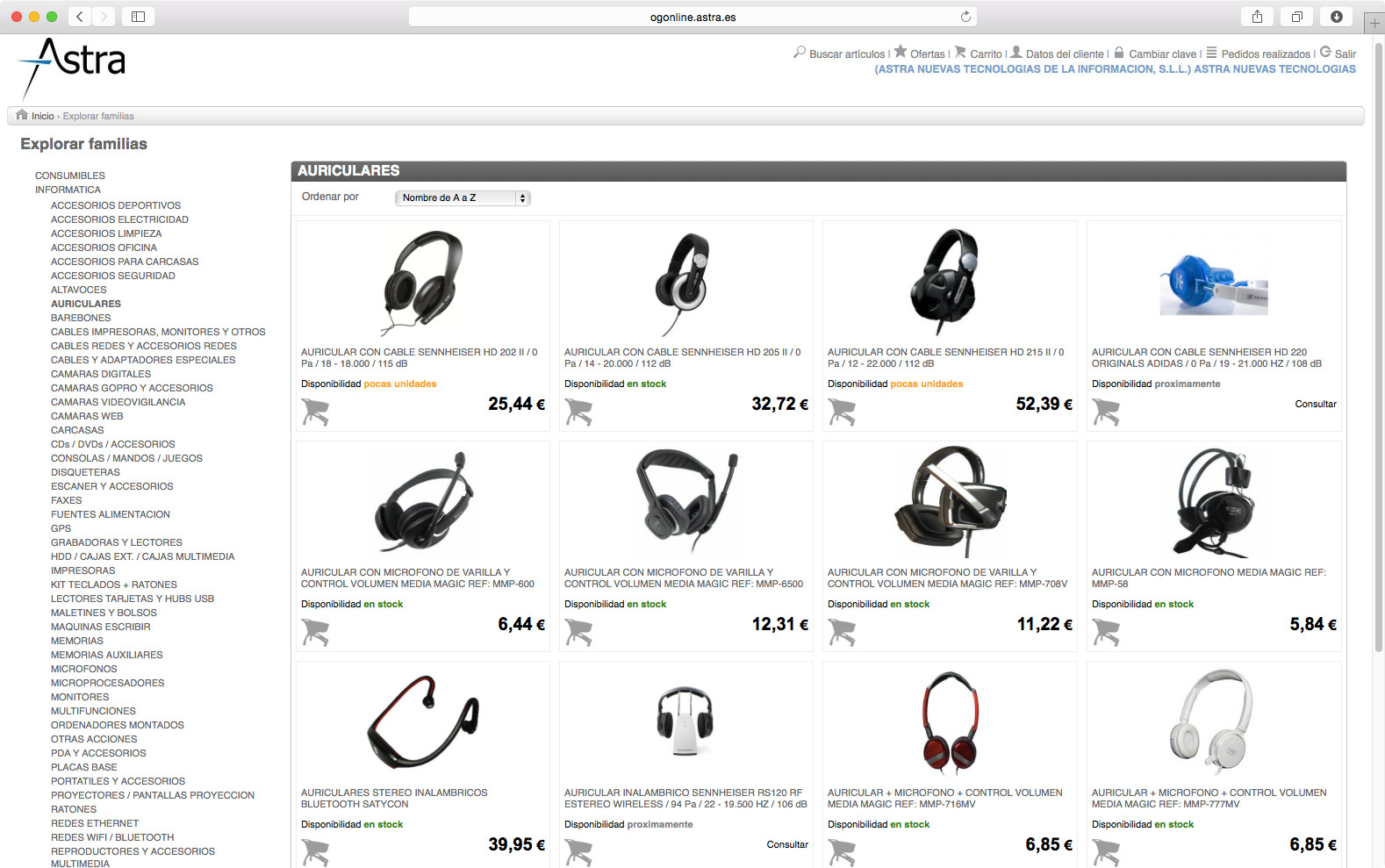This screenshot has width=1385, height=868.
Task: Open AURICULARES category in sidebar
Action: [86, 304]
